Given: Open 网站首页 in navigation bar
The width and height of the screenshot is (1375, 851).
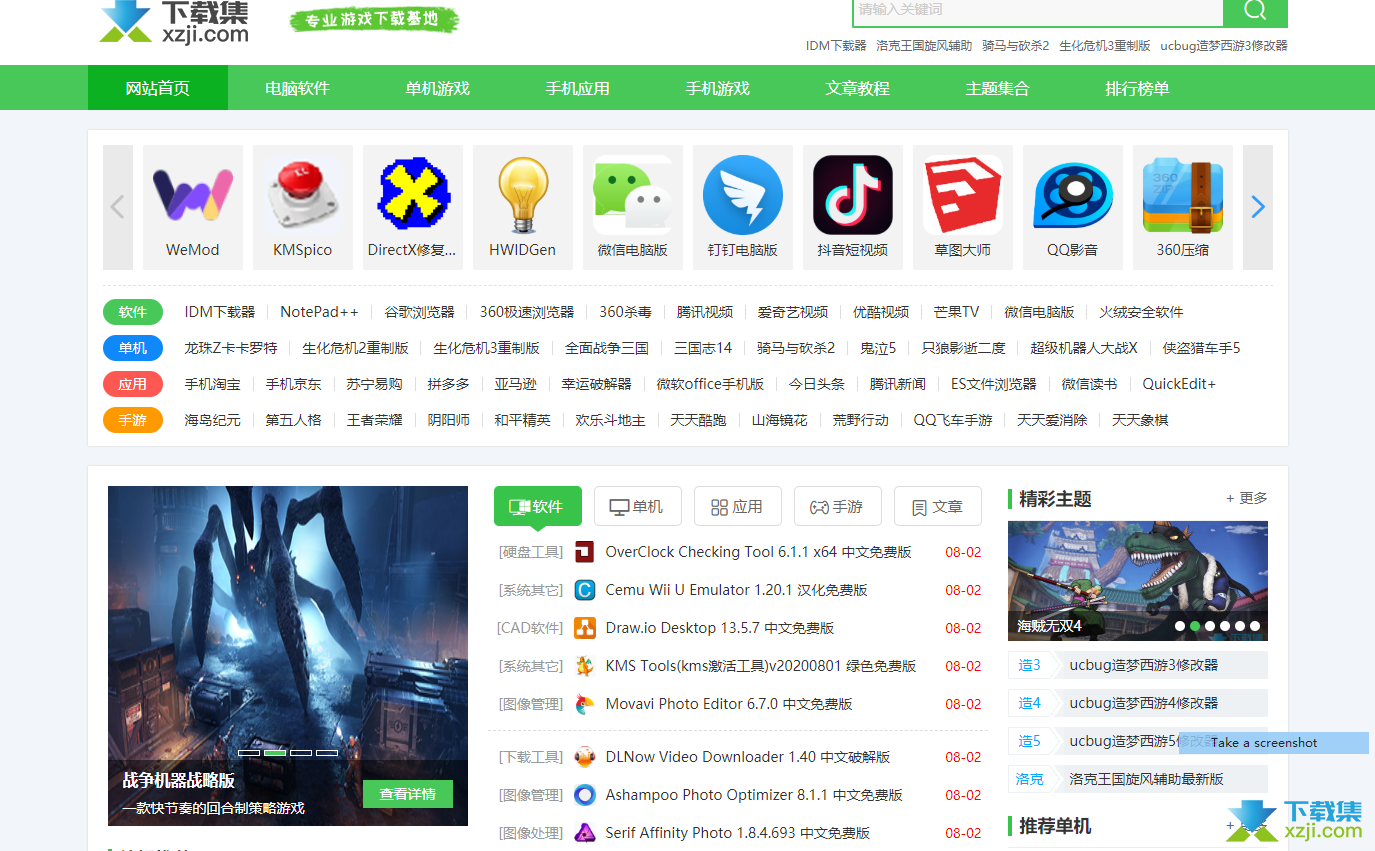Looking at the screenshot, I should click(158, 88).
